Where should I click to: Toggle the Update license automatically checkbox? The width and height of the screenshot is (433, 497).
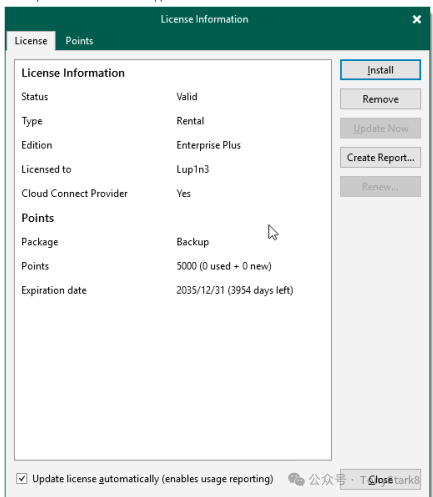[x=22, y=479]
